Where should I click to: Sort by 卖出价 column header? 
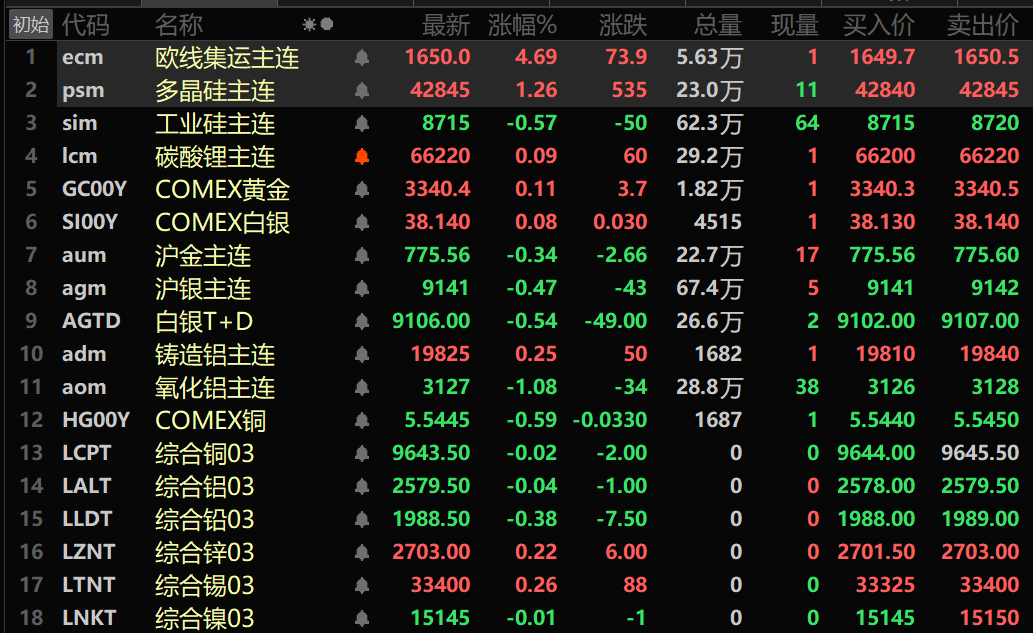tap(983, 26)
